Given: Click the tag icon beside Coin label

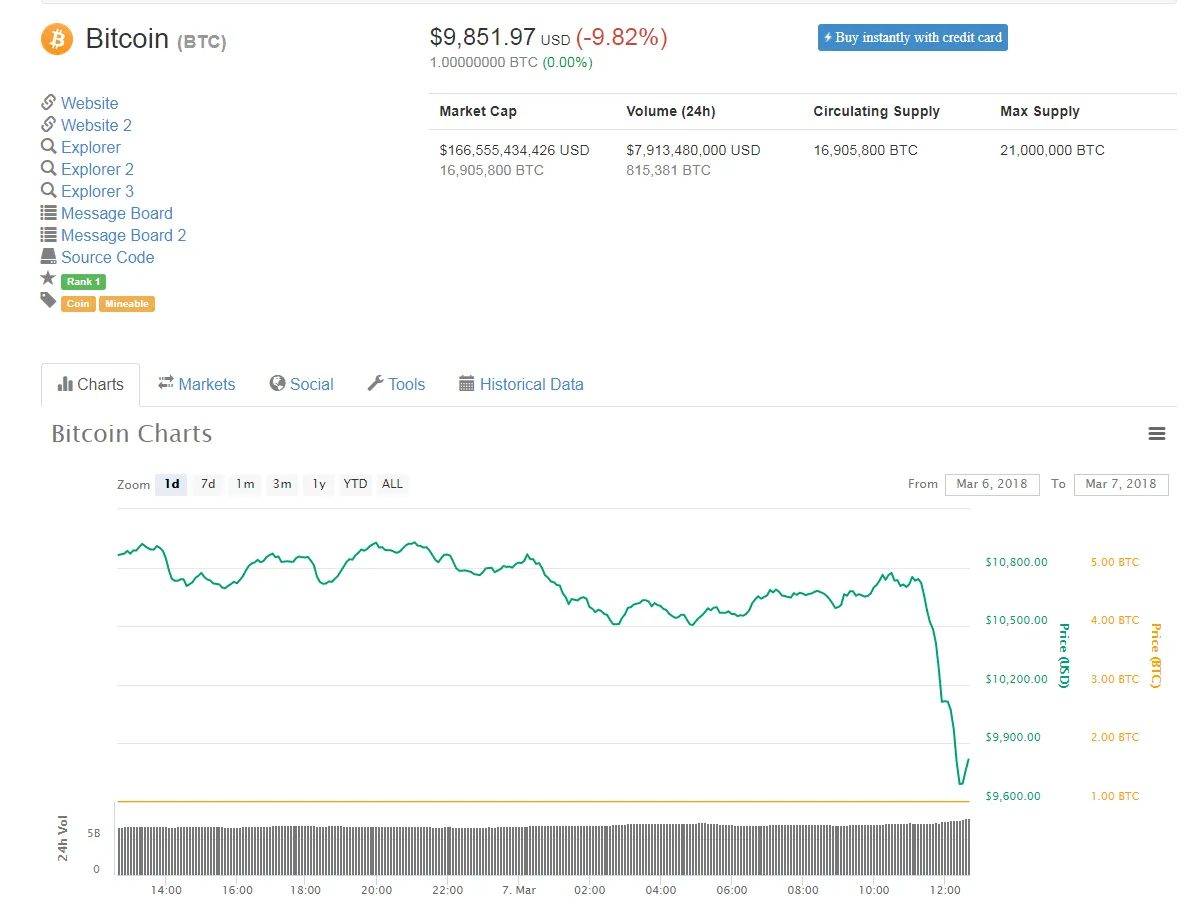Looking at the screenshot, I should click(x=48, y=300).
